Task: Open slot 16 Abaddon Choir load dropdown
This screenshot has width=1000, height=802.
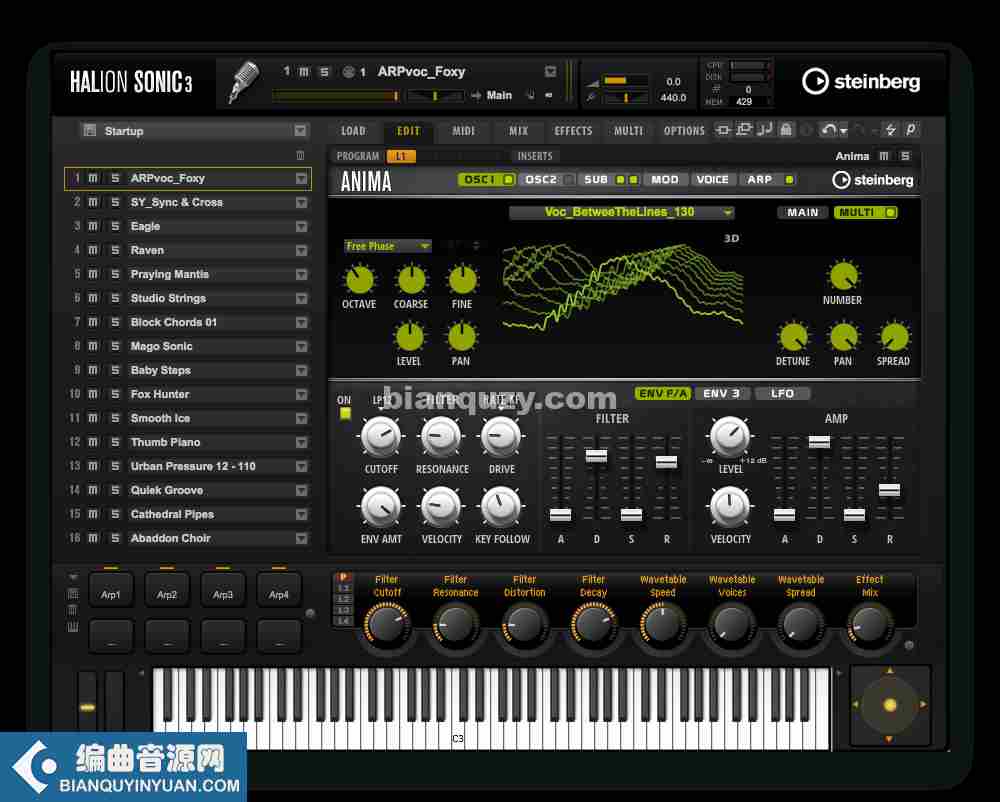Action: tap(302, 538)
